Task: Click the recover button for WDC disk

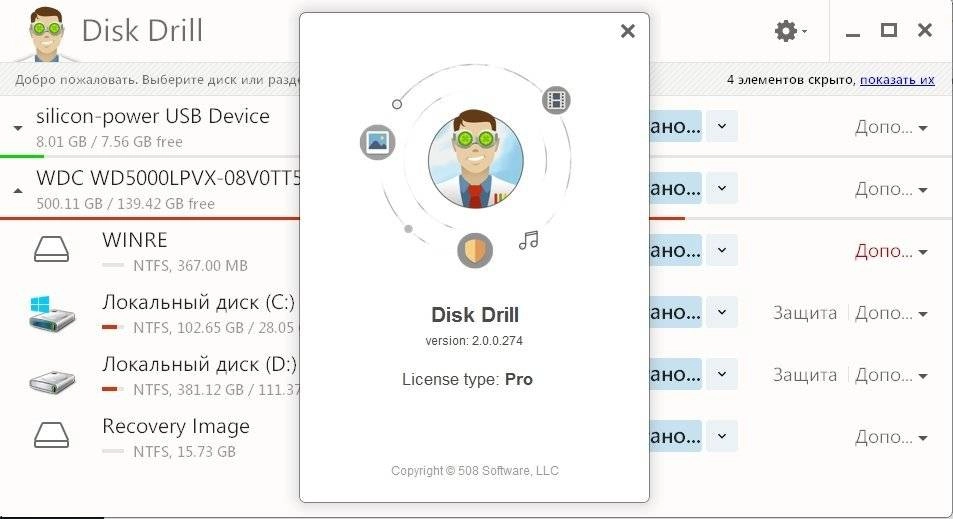Action: (676, 188)
